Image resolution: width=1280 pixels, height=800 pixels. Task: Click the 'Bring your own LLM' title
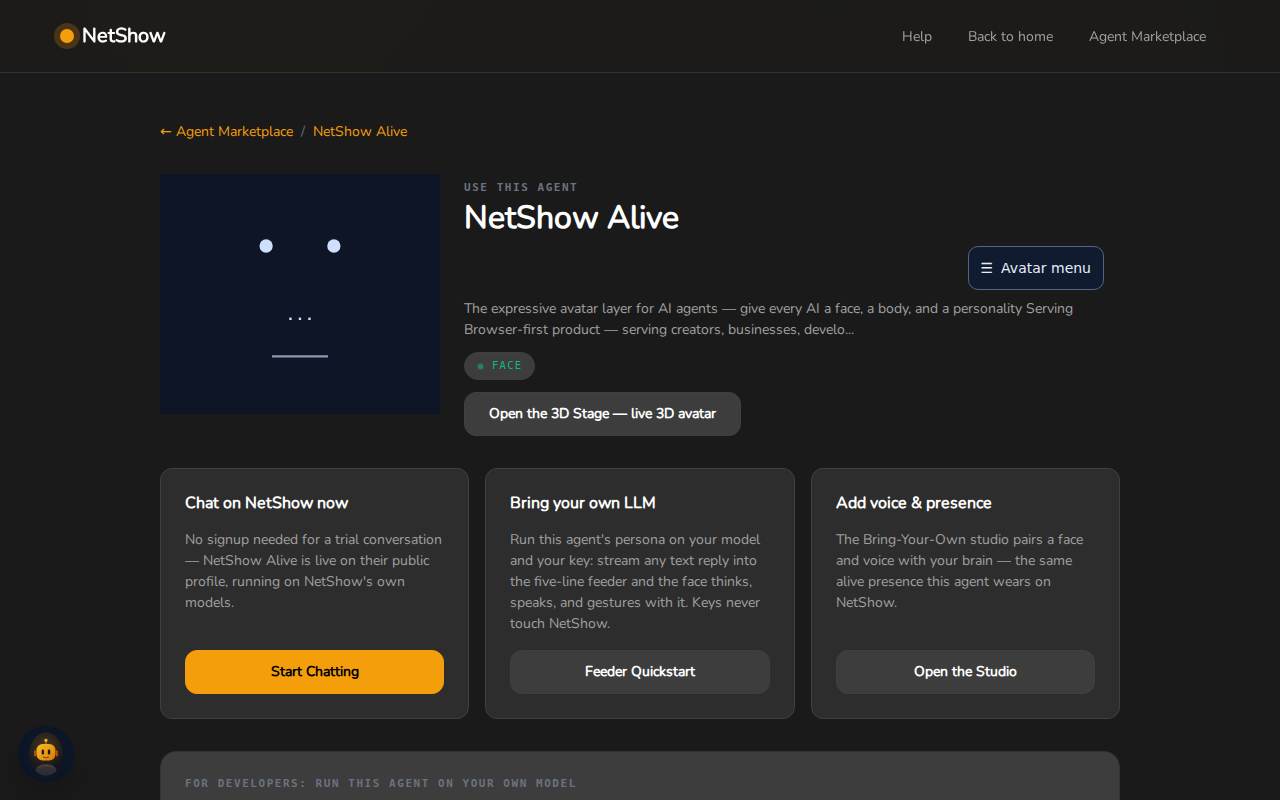pyautogui.click(x=583, y=503)
